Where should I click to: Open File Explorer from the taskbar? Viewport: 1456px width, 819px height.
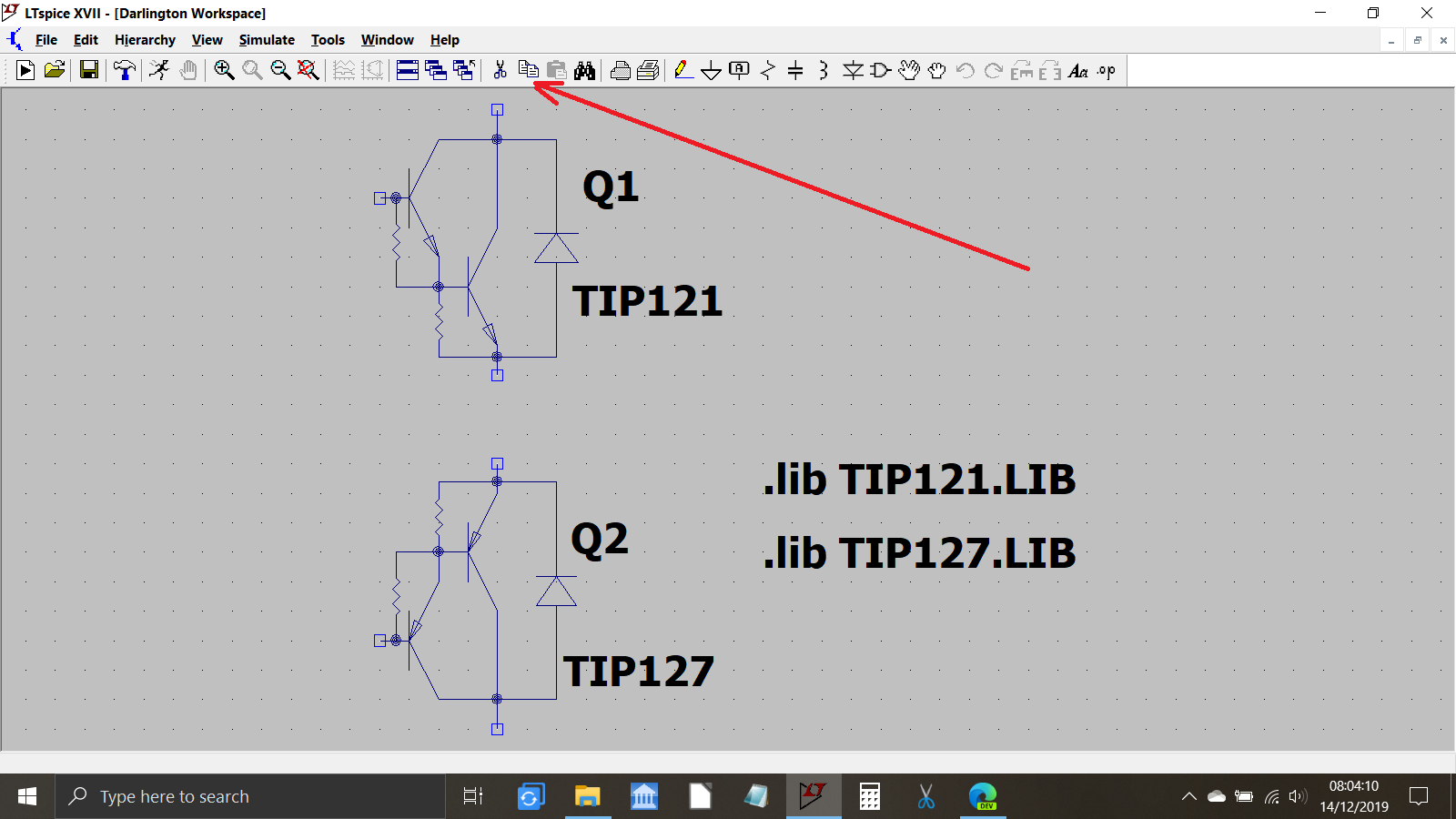(588, 796)
